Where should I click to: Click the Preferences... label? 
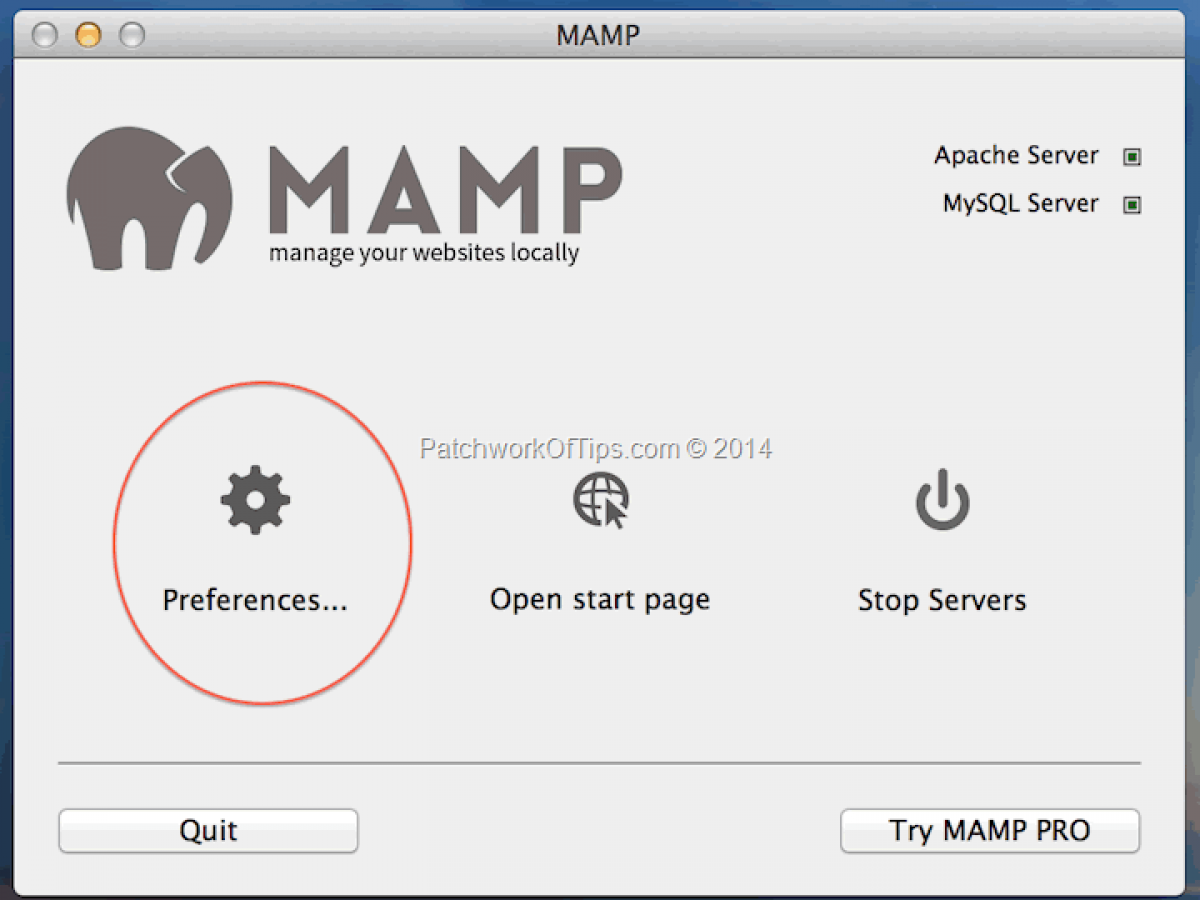coord(255,600)
